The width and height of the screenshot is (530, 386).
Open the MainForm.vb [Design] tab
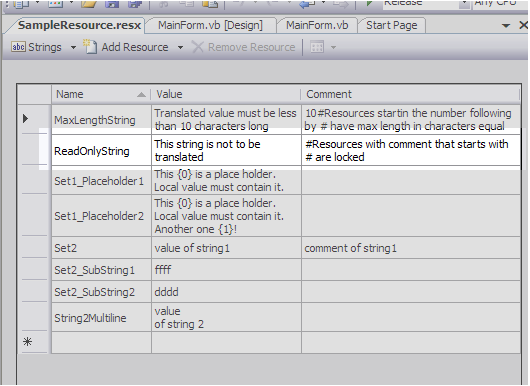pos(210,25)
